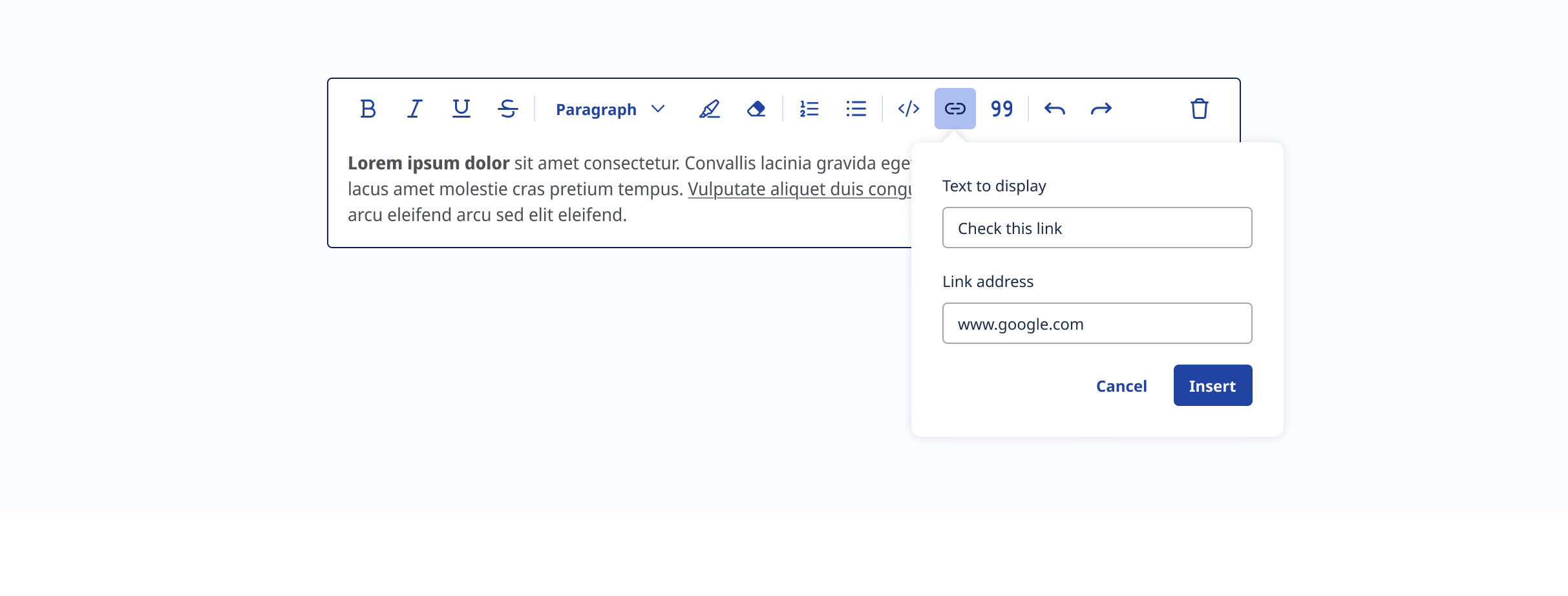This screenshot has height=596, width=1568.
Task: Apply italic formatting
Action: (414, 109)
